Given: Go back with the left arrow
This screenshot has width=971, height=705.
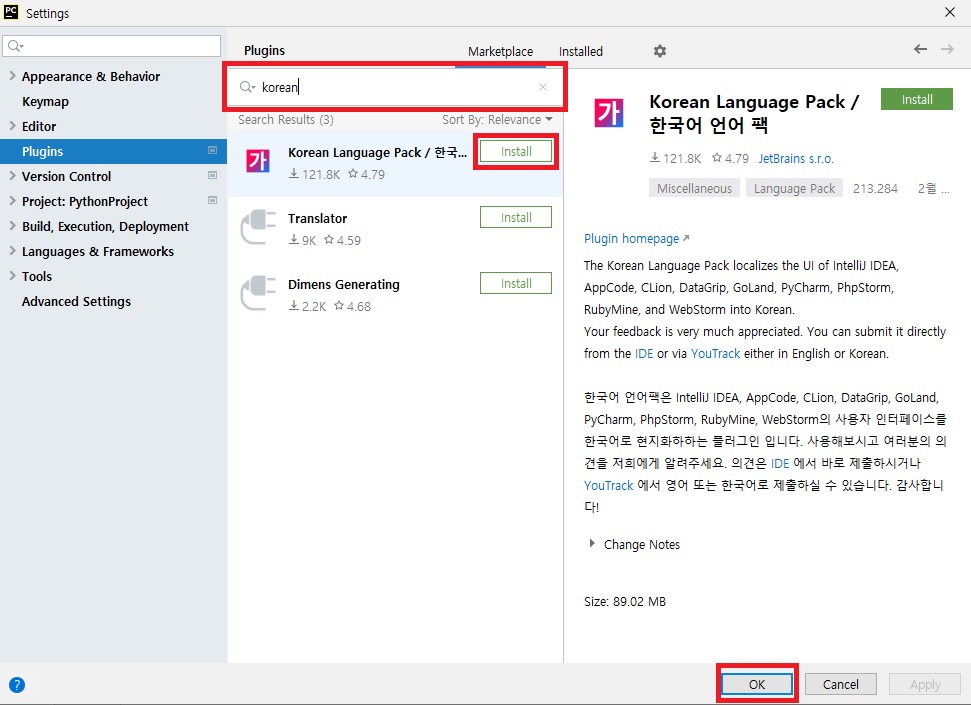Looking at the screenshot, I should [920, 49].
